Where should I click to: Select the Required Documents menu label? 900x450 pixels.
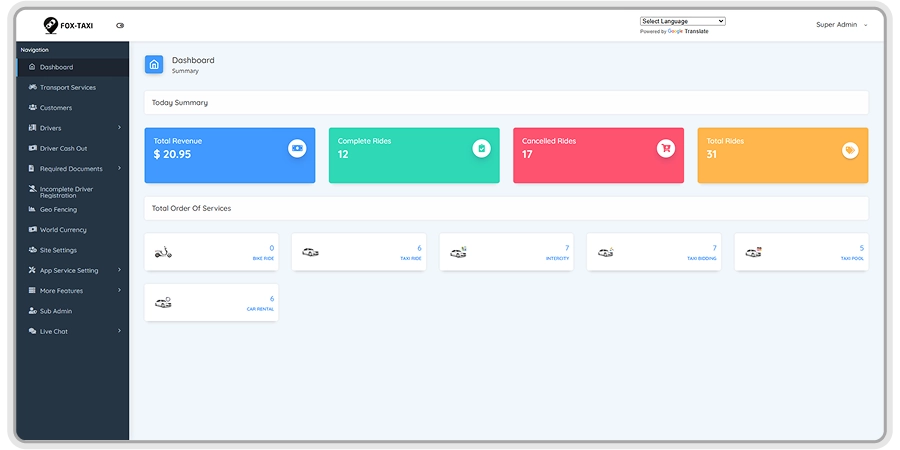71,169
